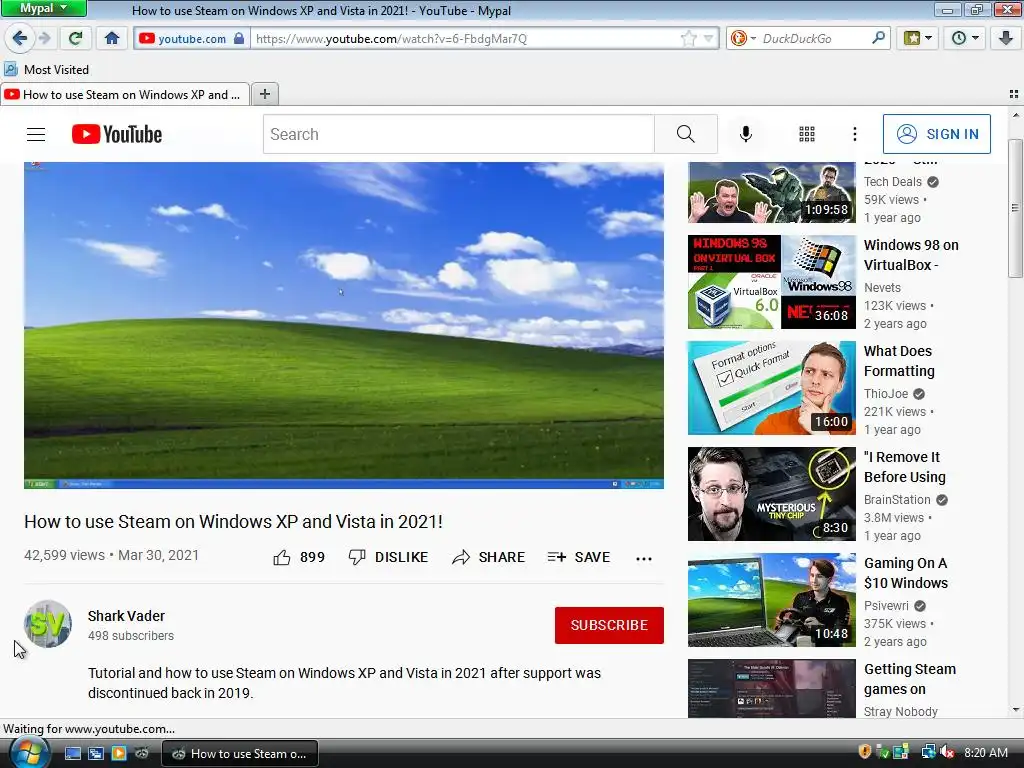Screen dimensions: 1024x768
Task: Click the youtube.com site identity label
Action: pyautogui.click(x=192, y=39)
